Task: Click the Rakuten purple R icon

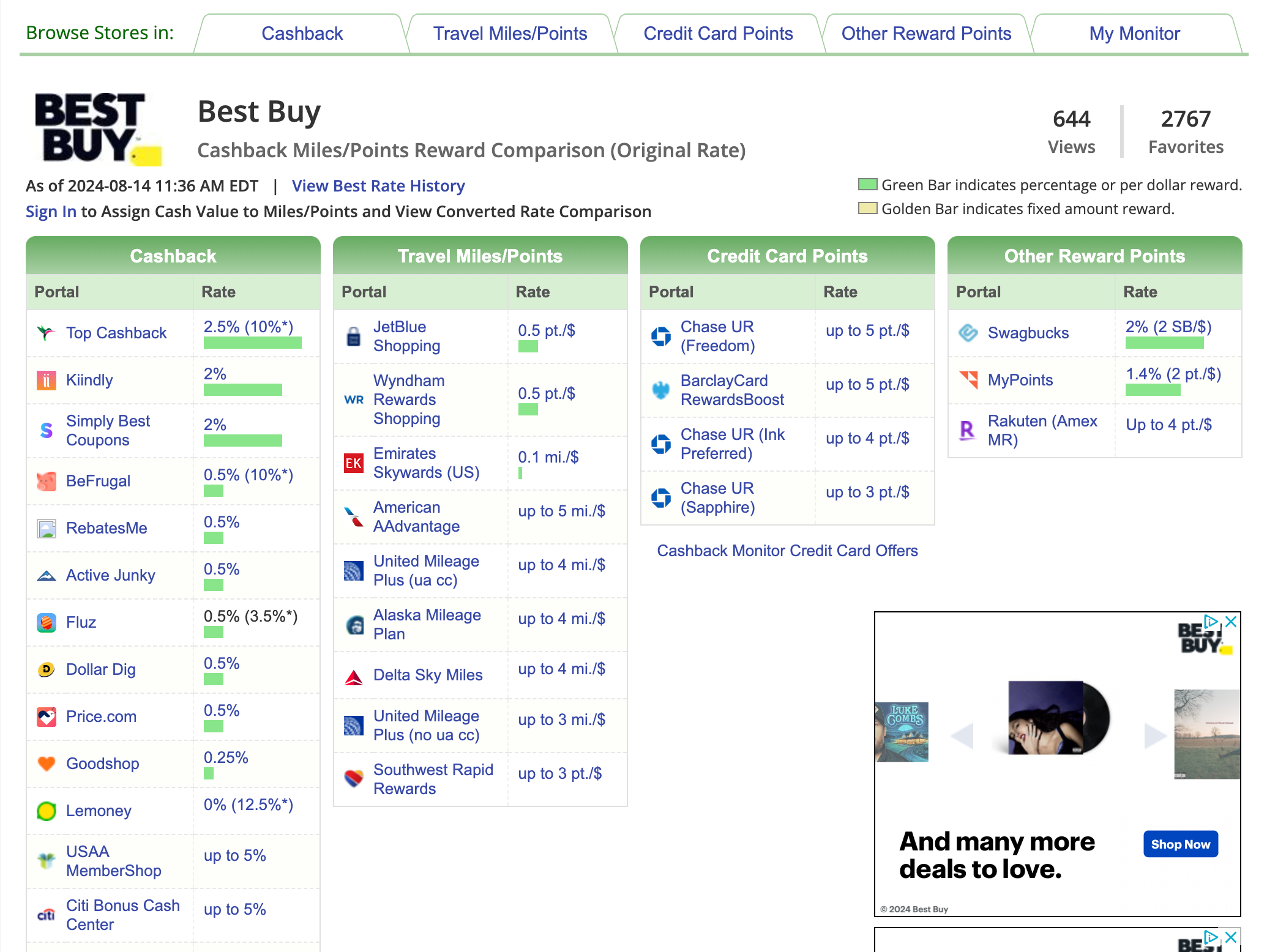Action: click(x=968, y=430)
